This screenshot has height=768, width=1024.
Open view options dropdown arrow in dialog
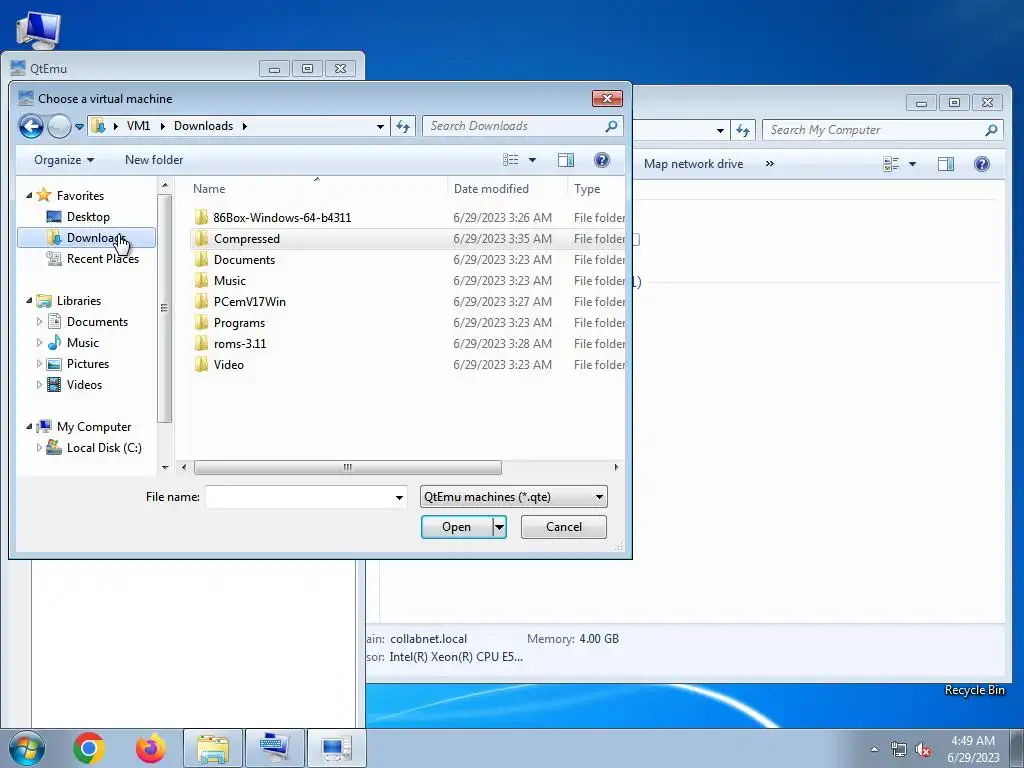pos(532,160)
